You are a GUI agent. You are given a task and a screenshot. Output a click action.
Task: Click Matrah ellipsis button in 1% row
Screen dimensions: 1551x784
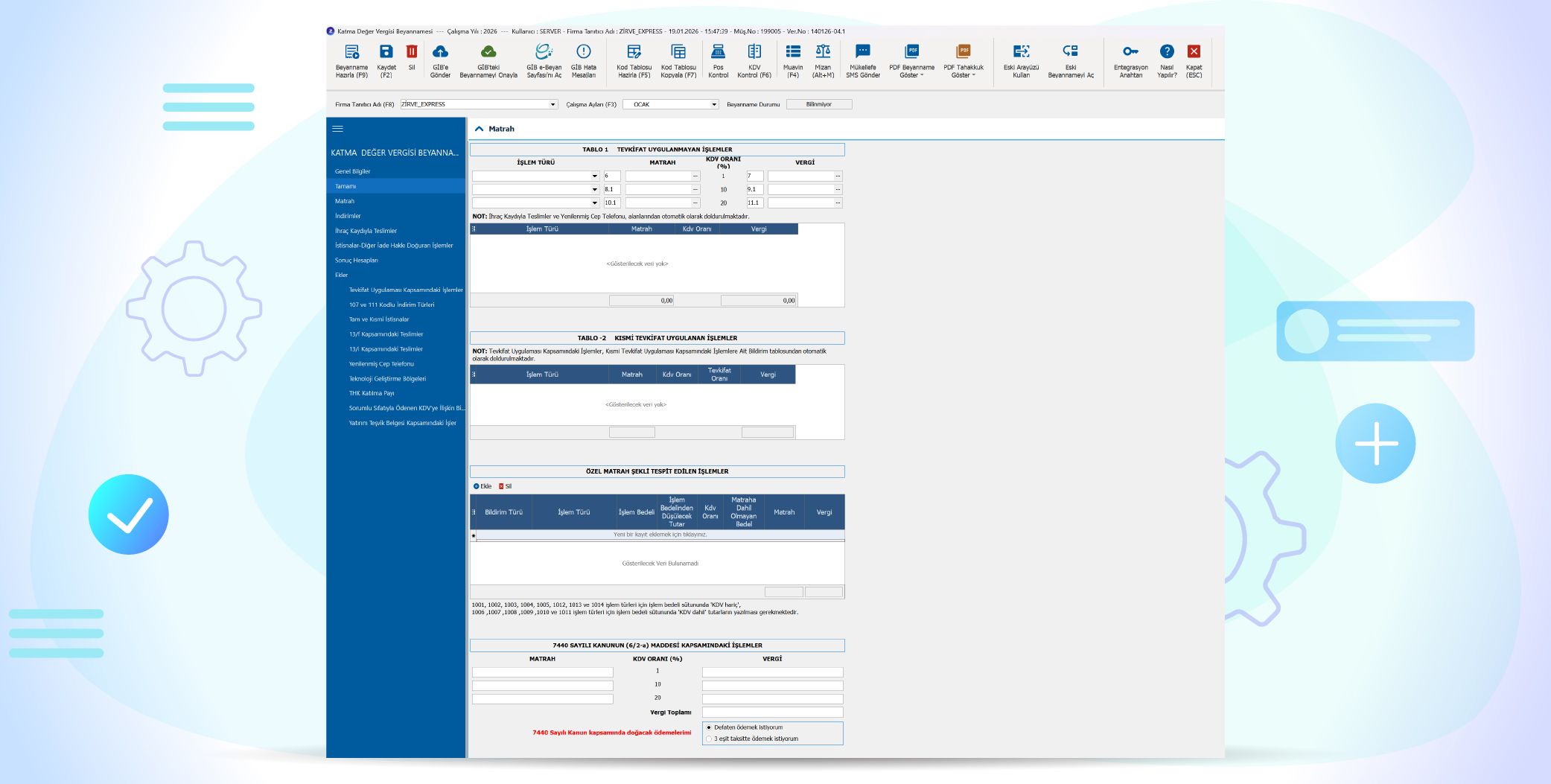click(x=695, y=176)
